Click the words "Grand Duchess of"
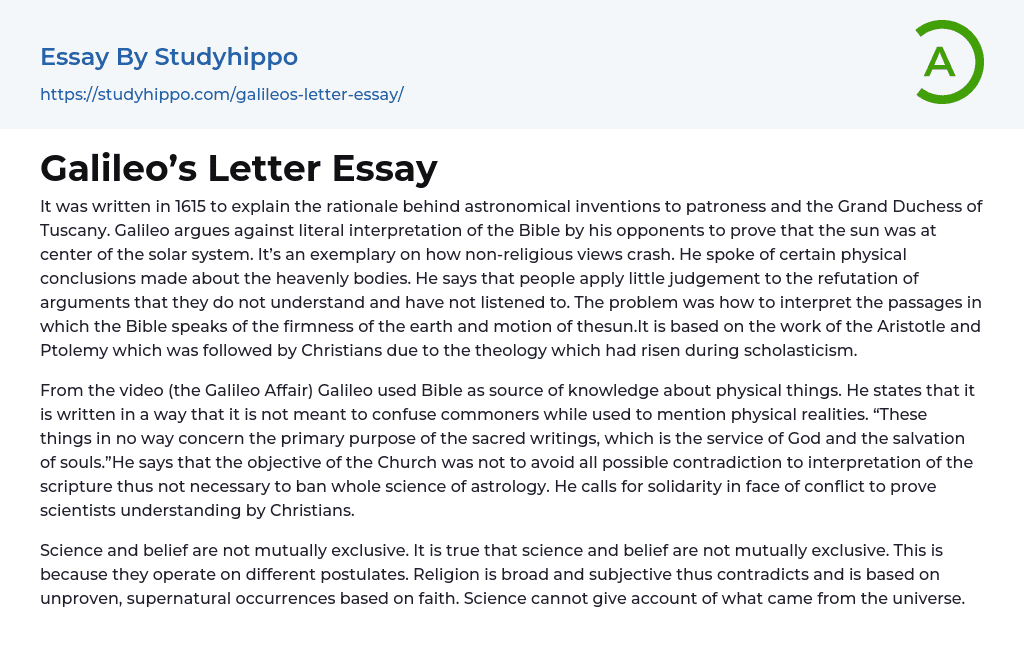The height and width of the screenshot is (667, 1024). (904, 207)
